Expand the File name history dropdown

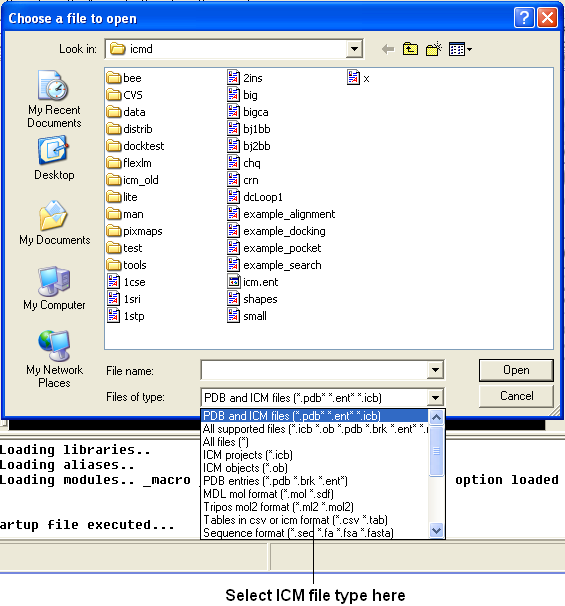(435, 370)
